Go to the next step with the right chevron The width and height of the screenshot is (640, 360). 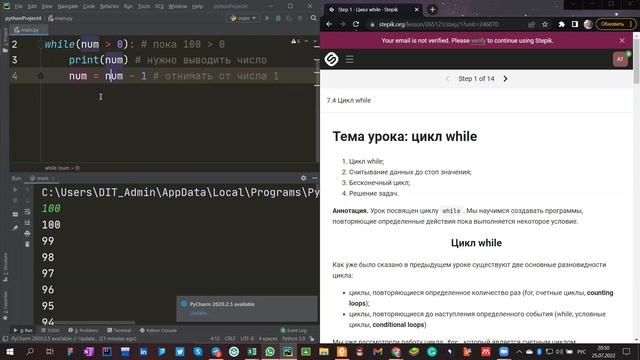[x=505, y=78]
